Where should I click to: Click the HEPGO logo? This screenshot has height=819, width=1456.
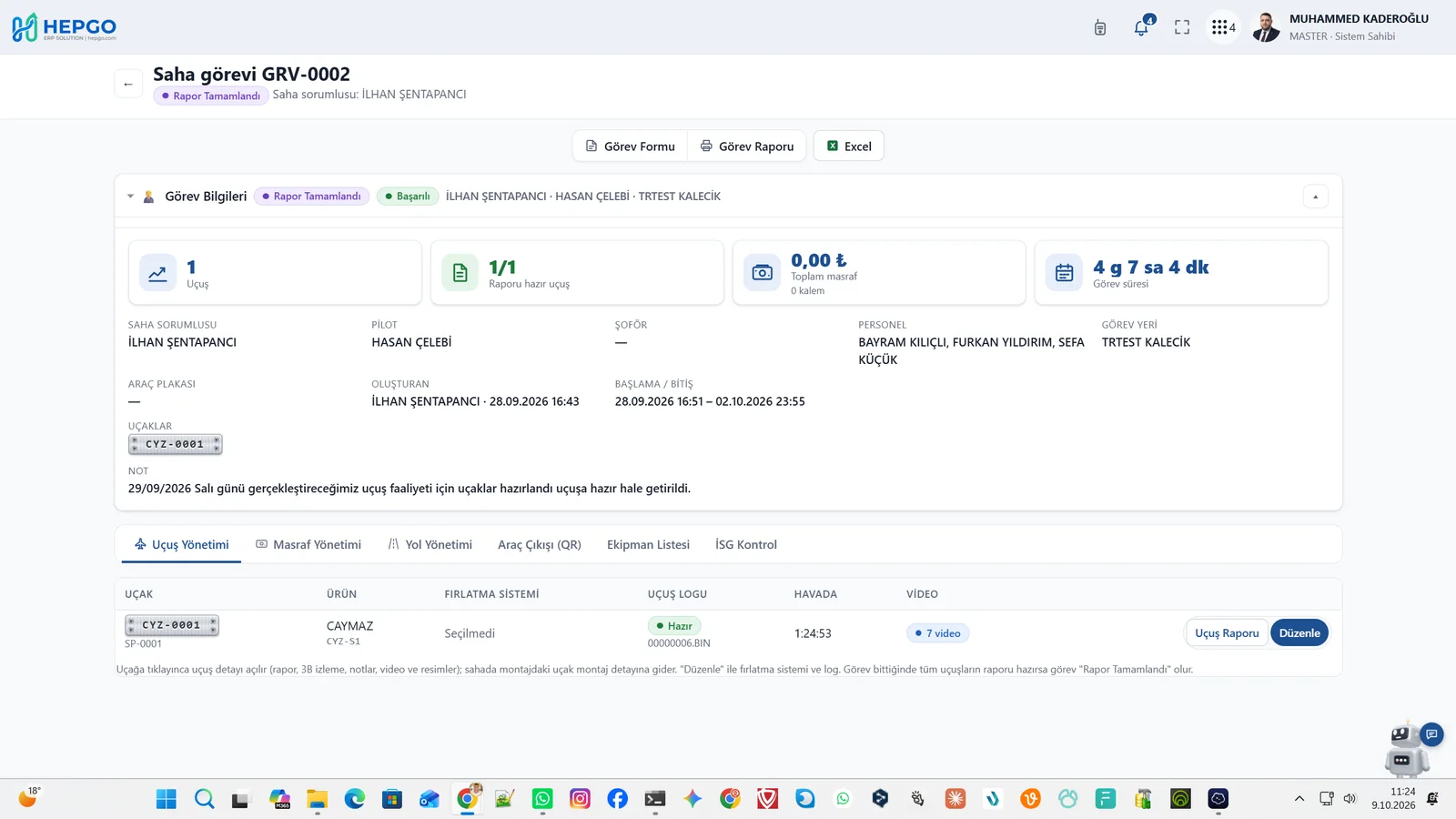(64, 27)
